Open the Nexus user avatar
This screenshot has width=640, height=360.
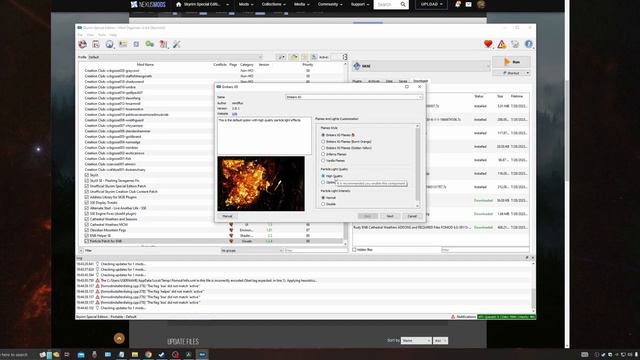coord(481,4)
